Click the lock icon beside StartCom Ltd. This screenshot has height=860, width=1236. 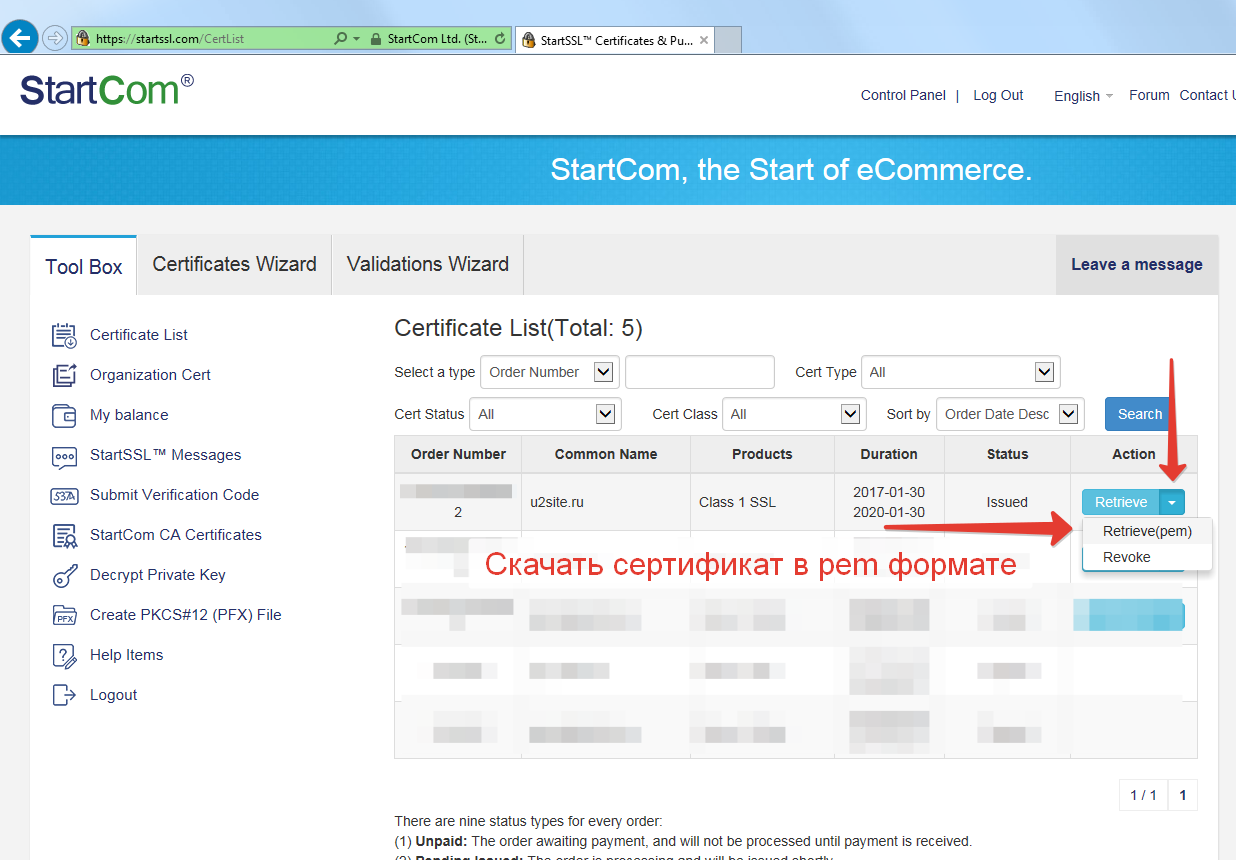pos(375,39)
